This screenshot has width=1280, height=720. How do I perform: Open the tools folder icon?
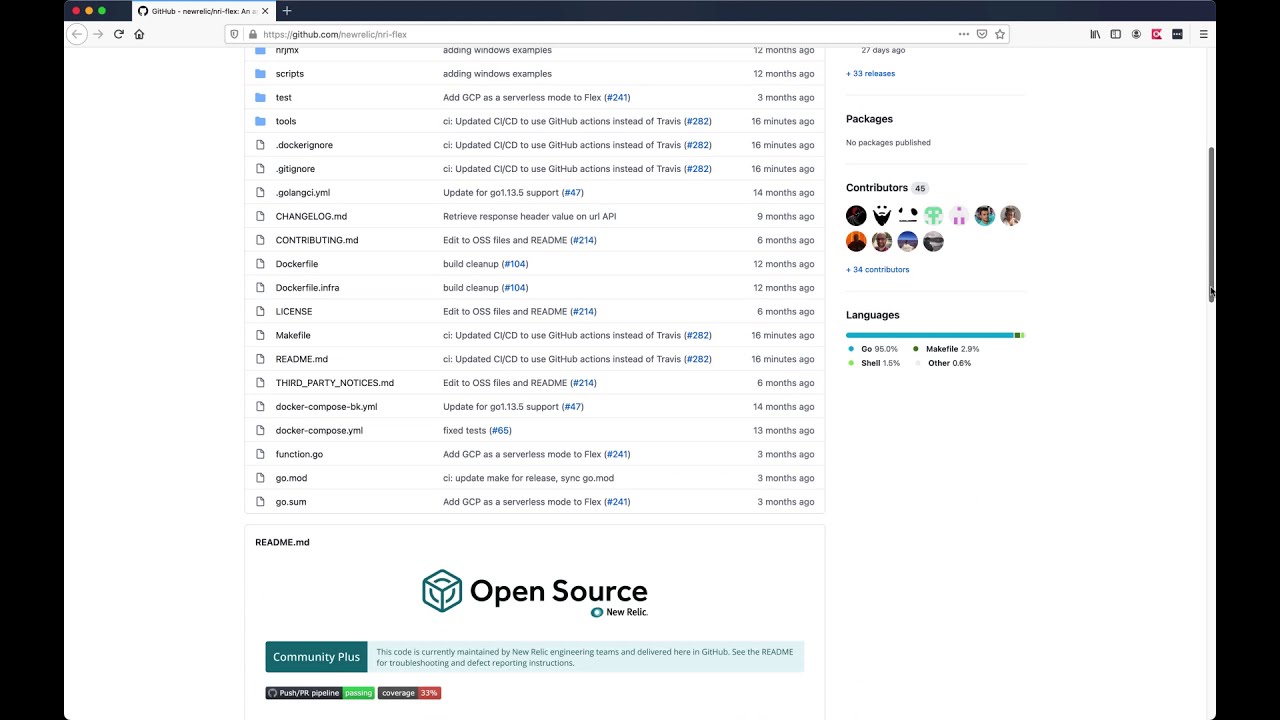[260, 121]
